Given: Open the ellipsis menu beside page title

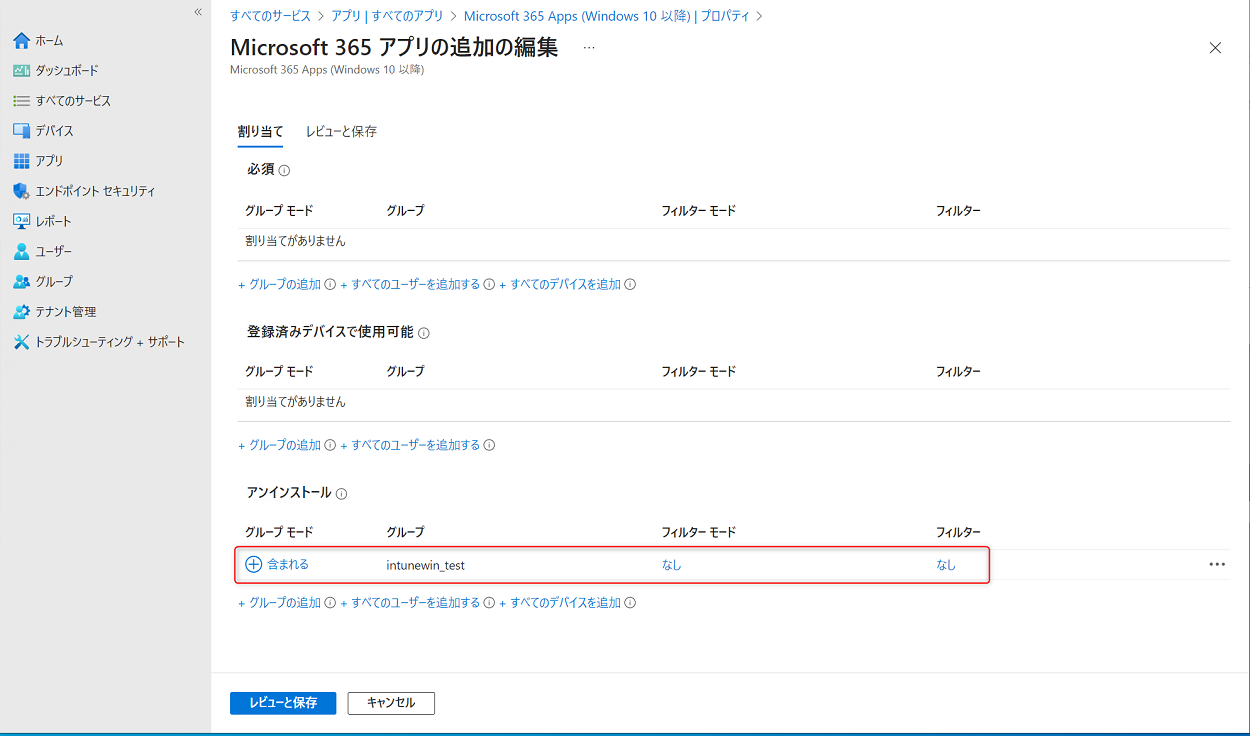Looking at the screenshot, I should click(x=588, y=48).
